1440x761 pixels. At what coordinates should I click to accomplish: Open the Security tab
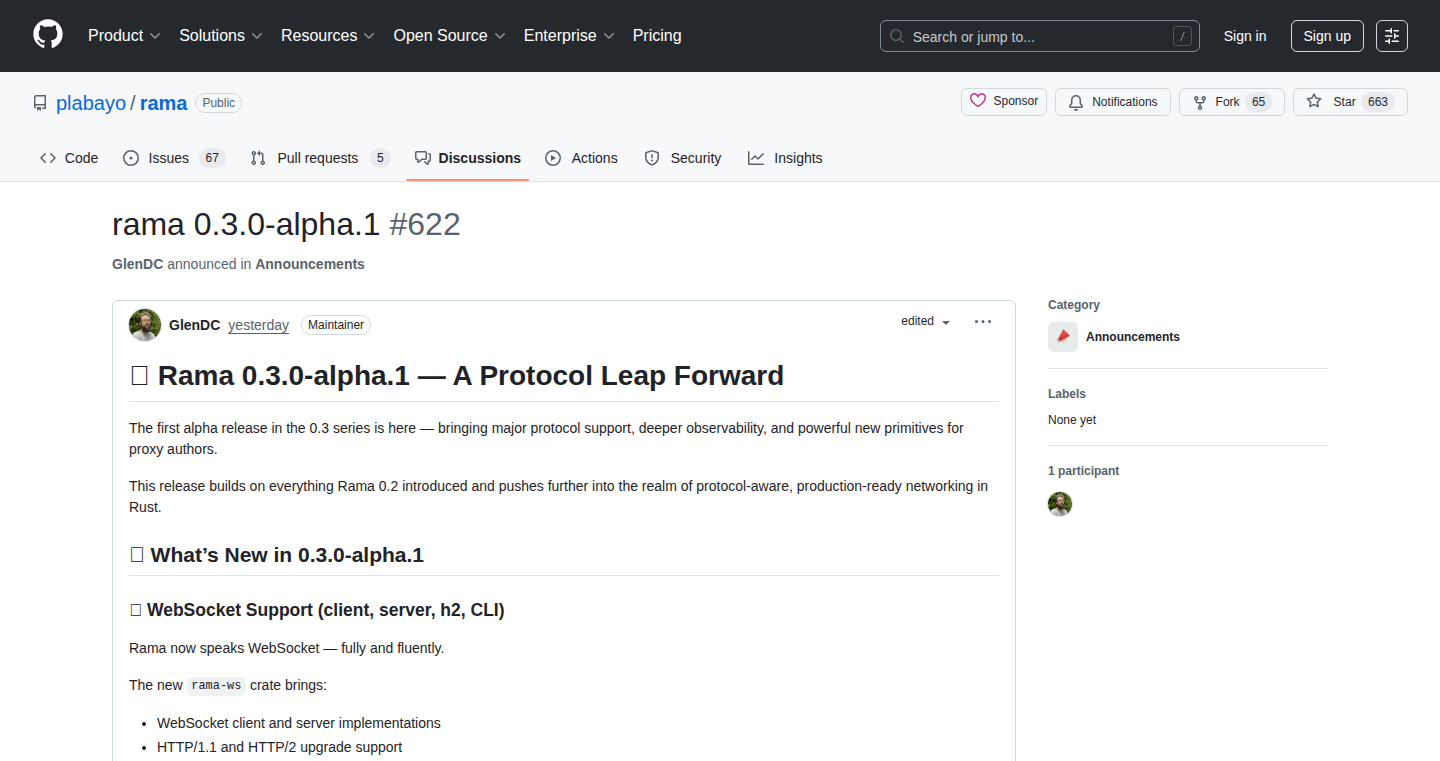[683, 158]
